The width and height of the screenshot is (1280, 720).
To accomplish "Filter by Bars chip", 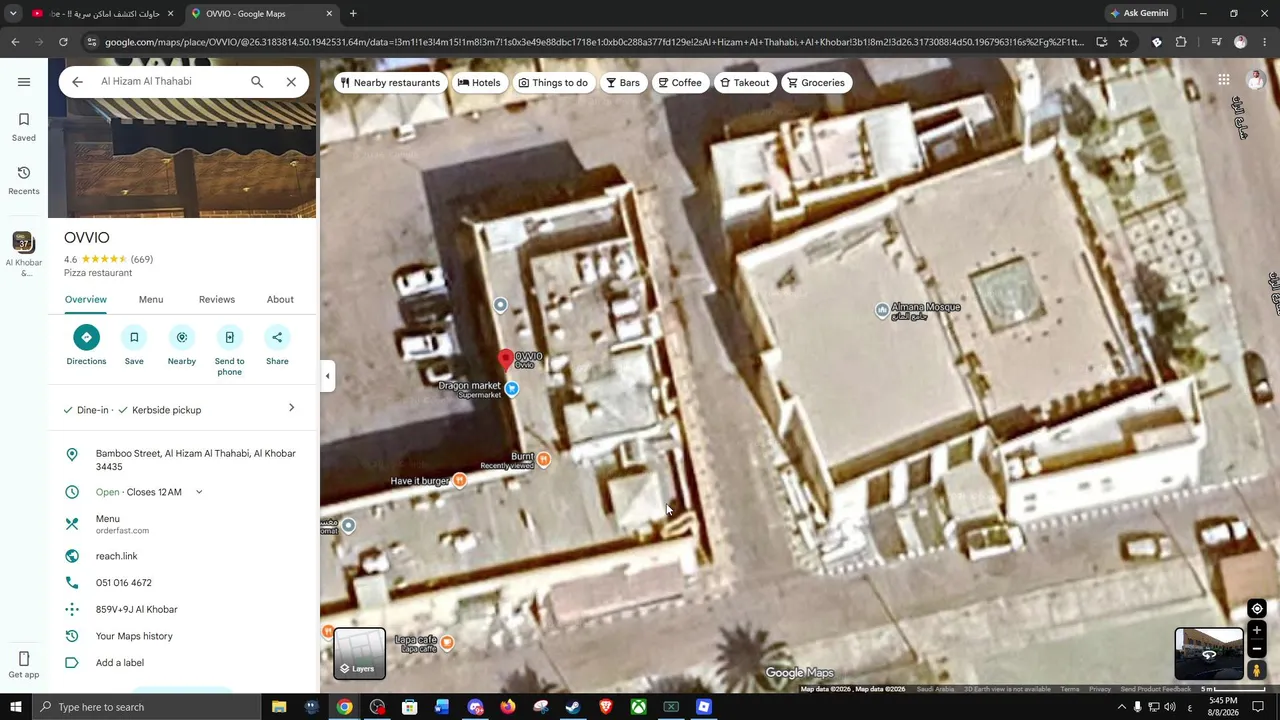I will coord(622,83).
